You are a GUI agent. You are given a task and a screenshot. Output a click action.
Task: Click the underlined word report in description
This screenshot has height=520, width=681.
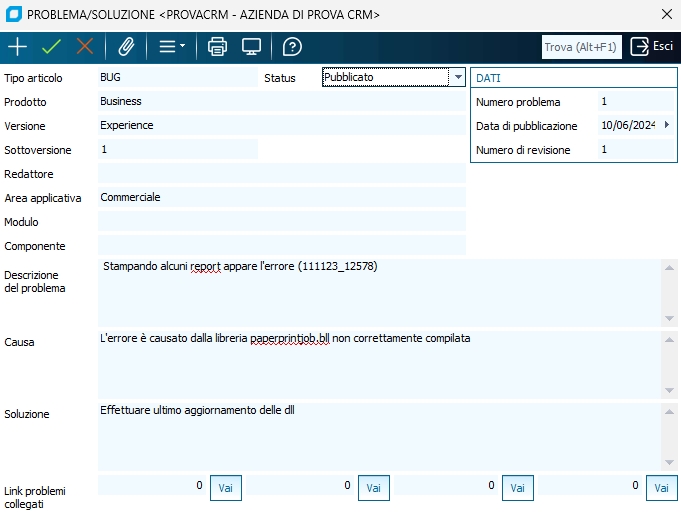pos(205,266)
